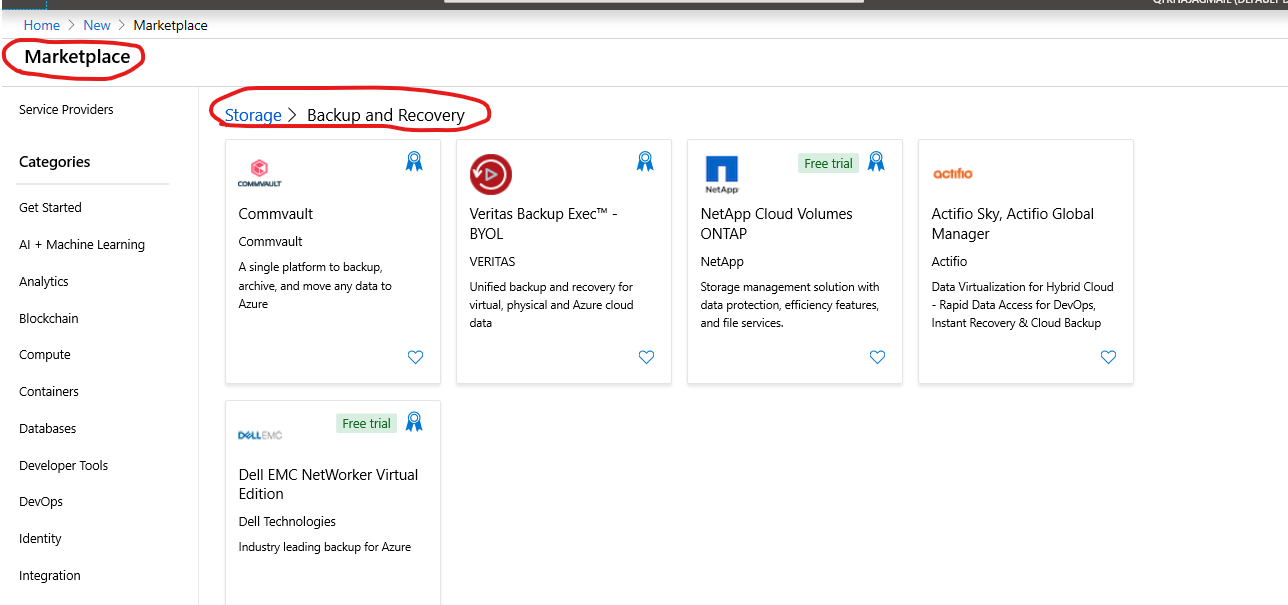The height and width of the screenshot is (605, 1288).
Task: Favorite NetApp Cloud Volumes ONTAP heart
Action: click(x=877, y=357)
